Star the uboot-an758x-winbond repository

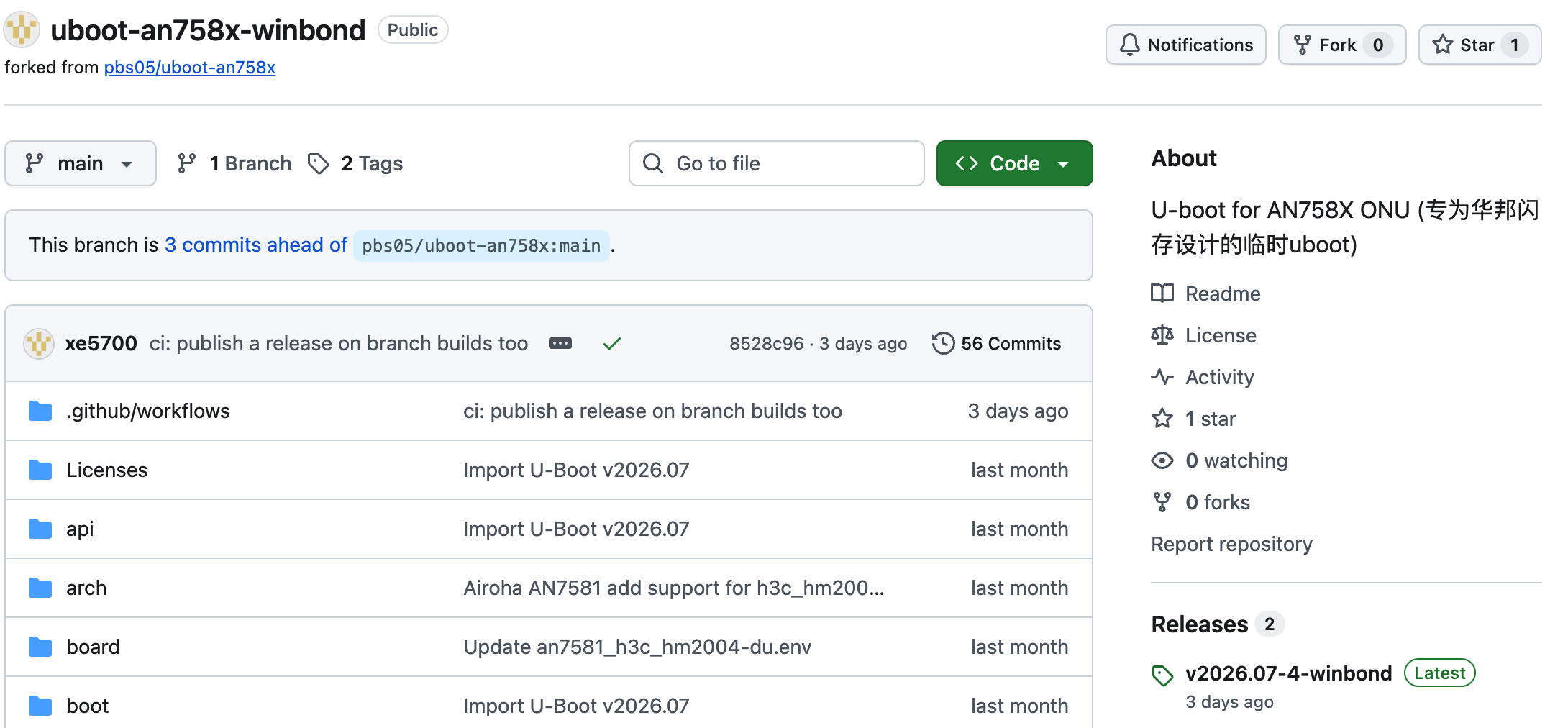1480,45
